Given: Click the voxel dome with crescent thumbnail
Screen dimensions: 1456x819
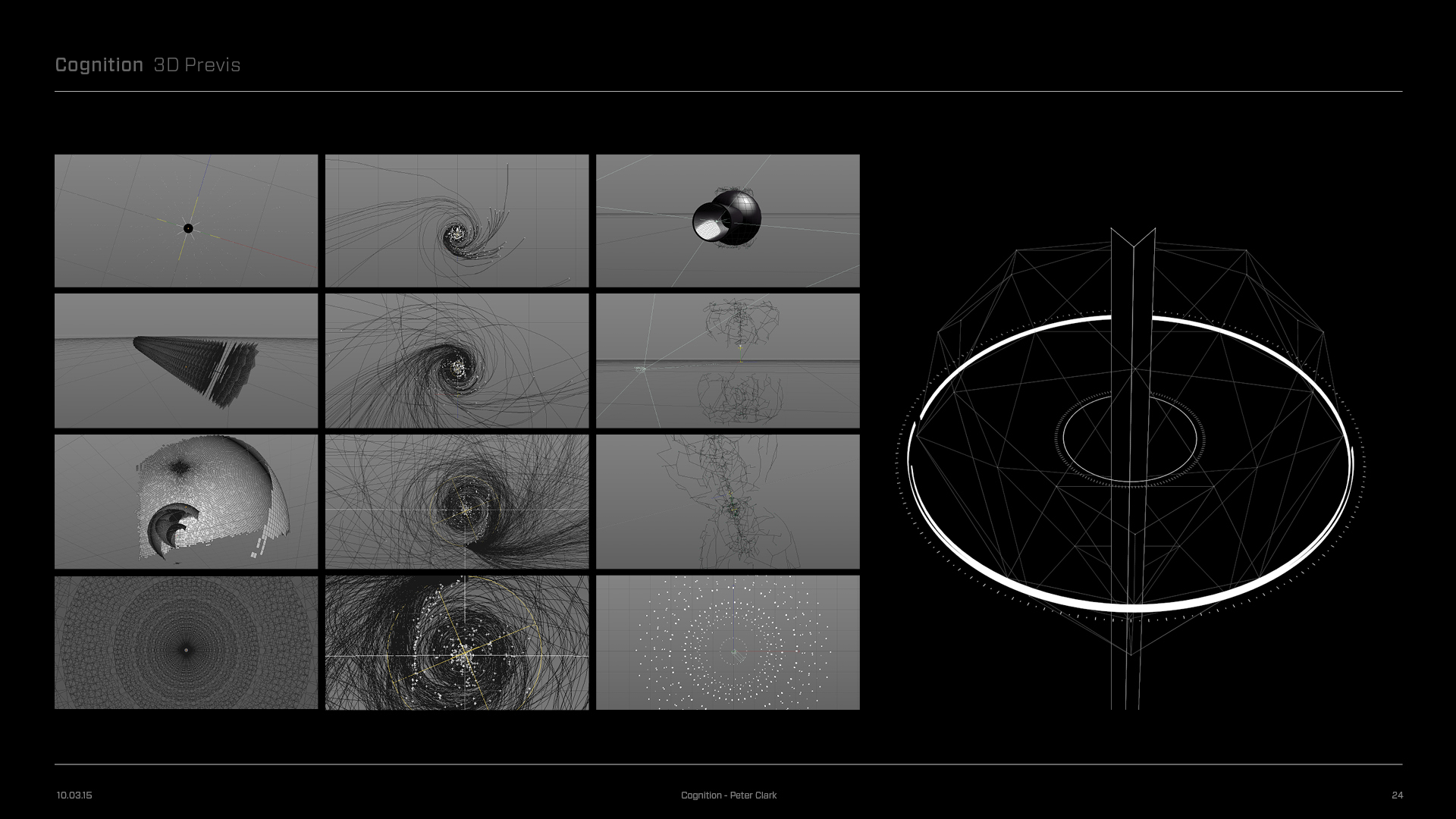Looking at the screenshot, I should (186, 501).
